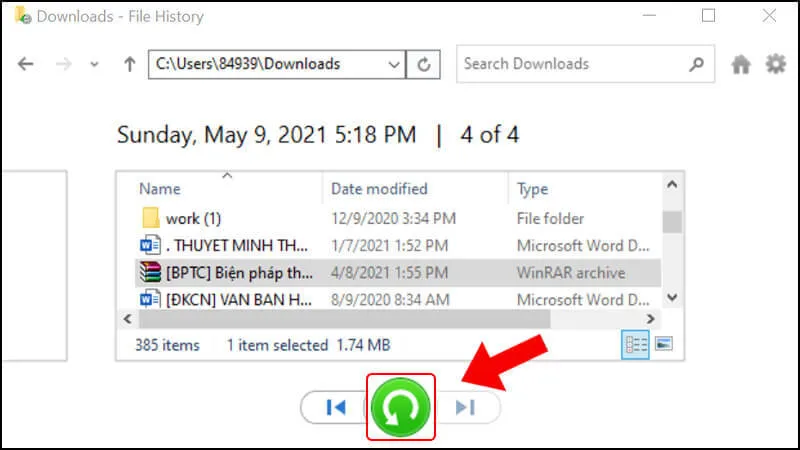The width and height of the screenshot is (800, 450).
Task: Click the vertical scrollbar thumb
Action: [x=672, y=222]
